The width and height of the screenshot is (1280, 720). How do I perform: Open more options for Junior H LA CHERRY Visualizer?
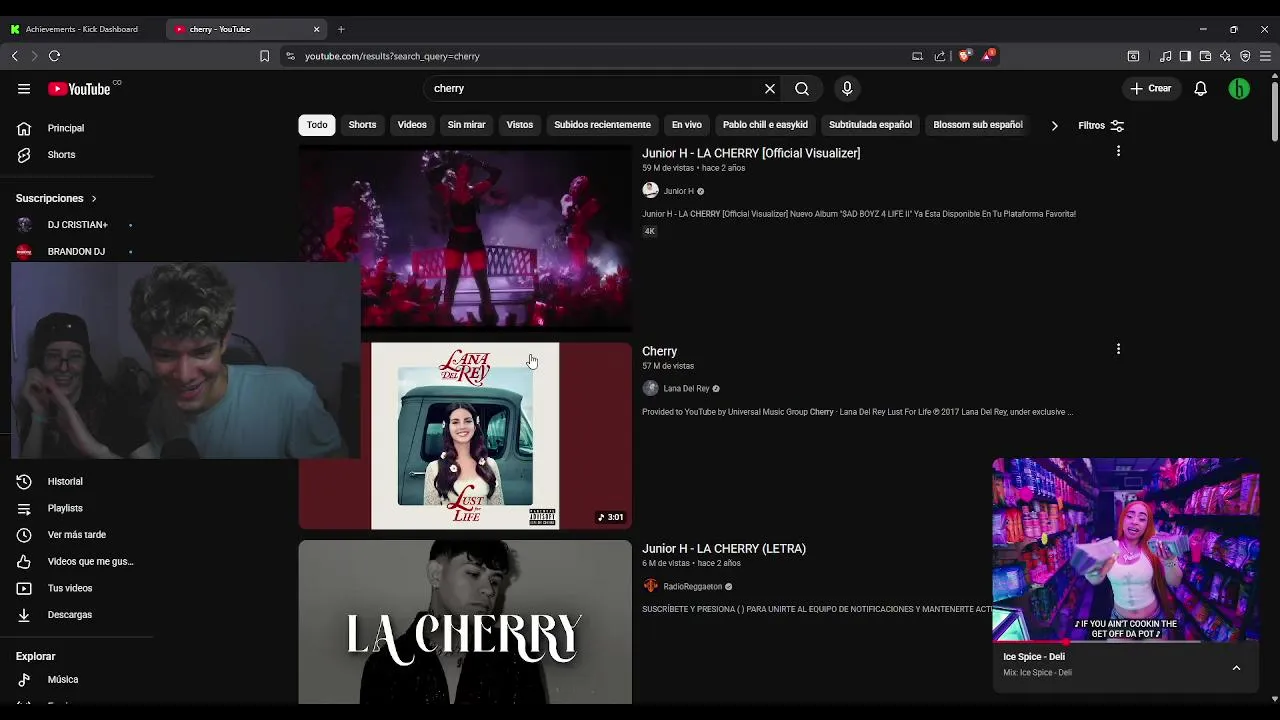pyautogui.click(x=1118, y=151)
